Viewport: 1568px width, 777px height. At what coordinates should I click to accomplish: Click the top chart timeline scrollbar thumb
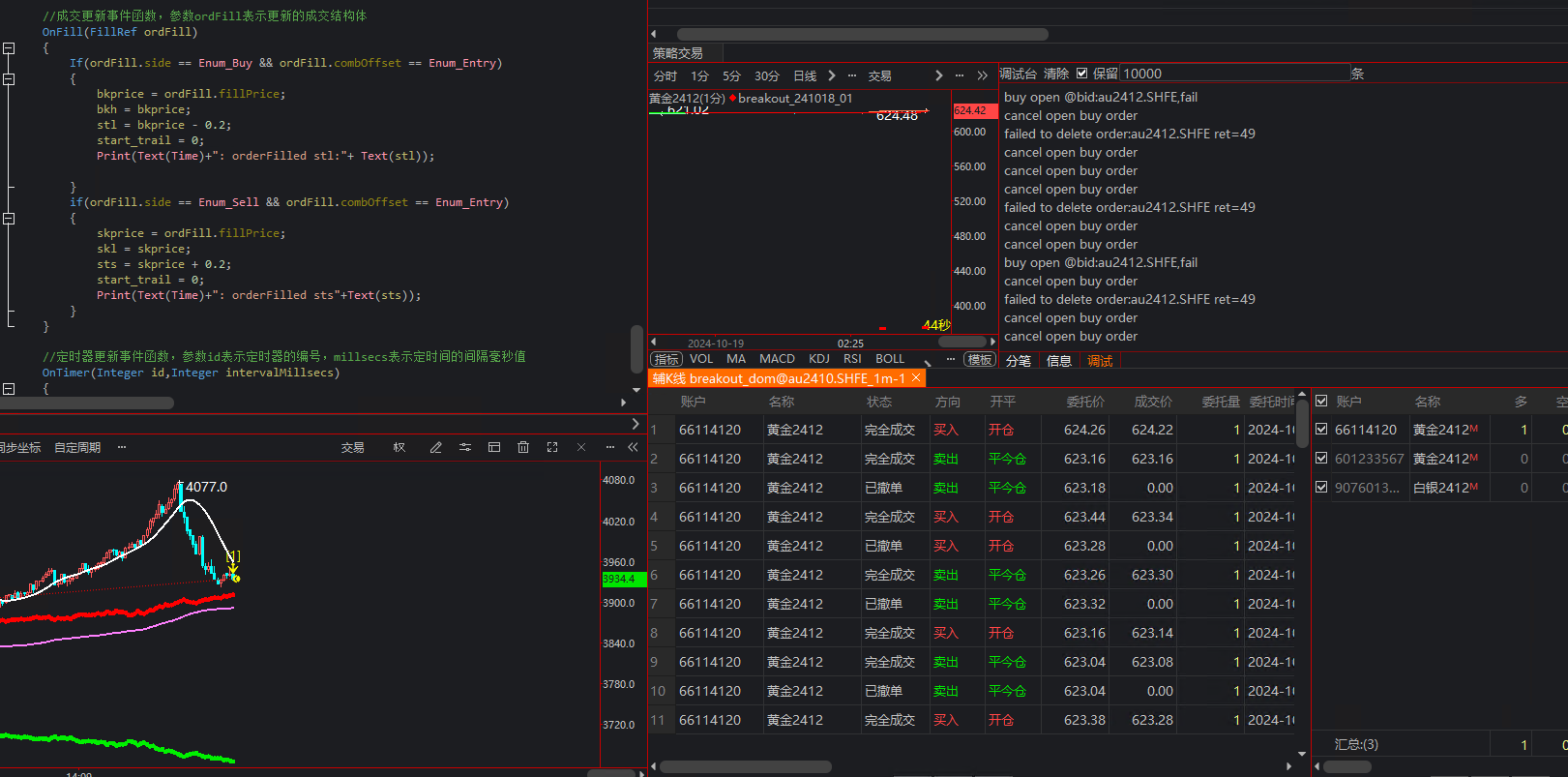click(962, 342)
